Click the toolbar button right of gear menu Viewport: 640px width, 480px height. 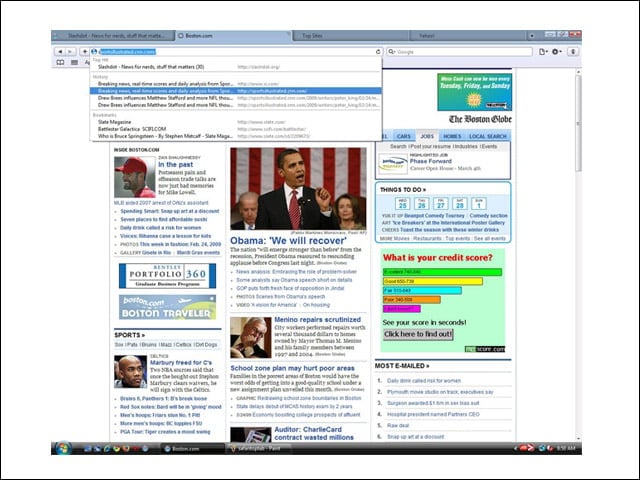573,51
